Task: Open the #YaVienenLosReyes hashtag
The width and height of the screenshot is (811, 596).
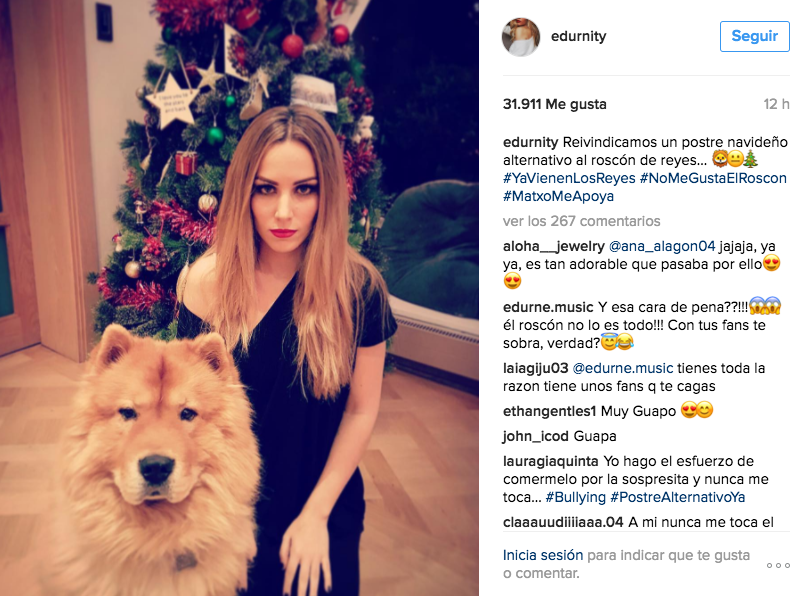Action: (569, 178)
